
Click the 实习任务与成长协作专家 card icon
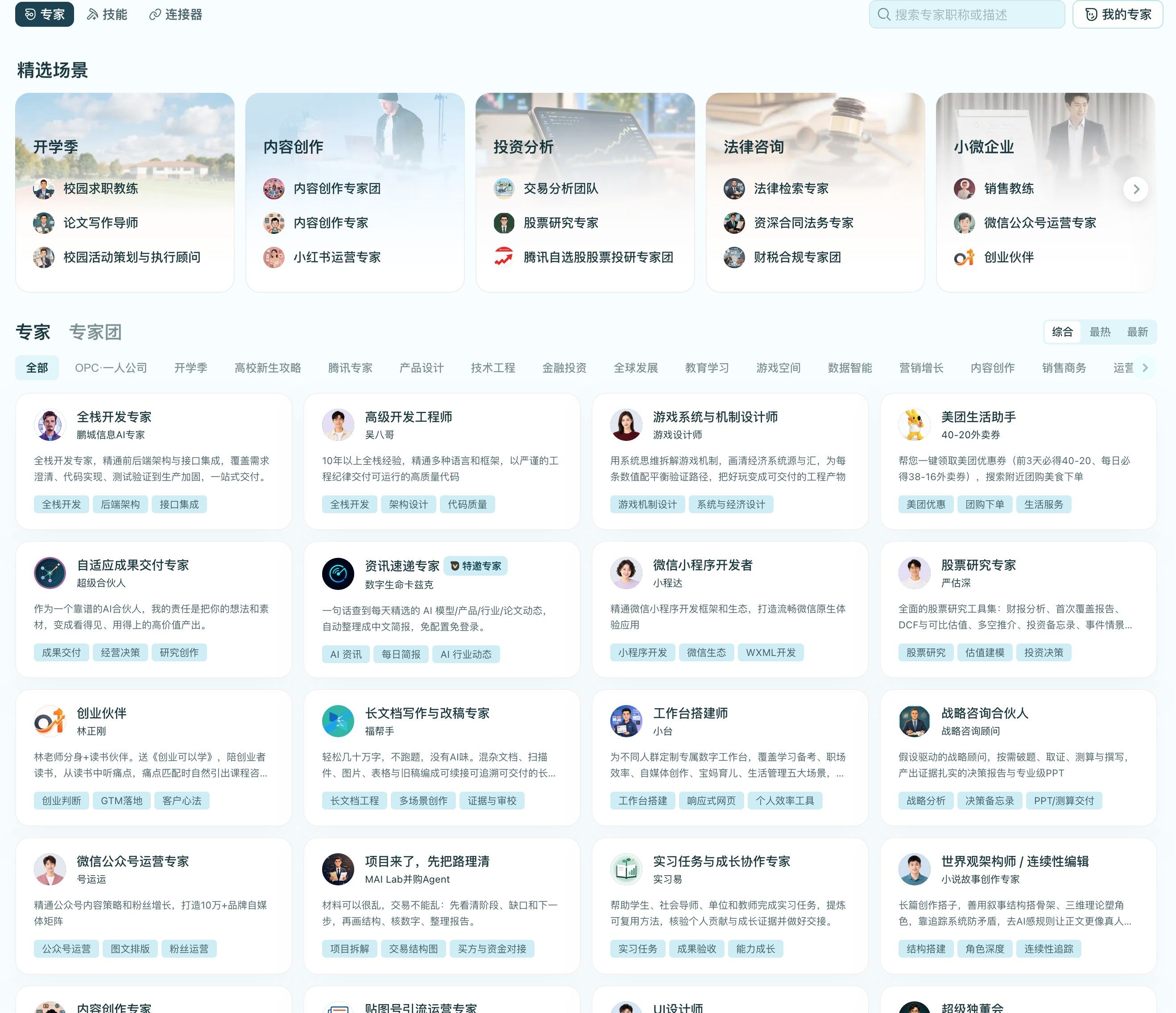tap(626, 869)
